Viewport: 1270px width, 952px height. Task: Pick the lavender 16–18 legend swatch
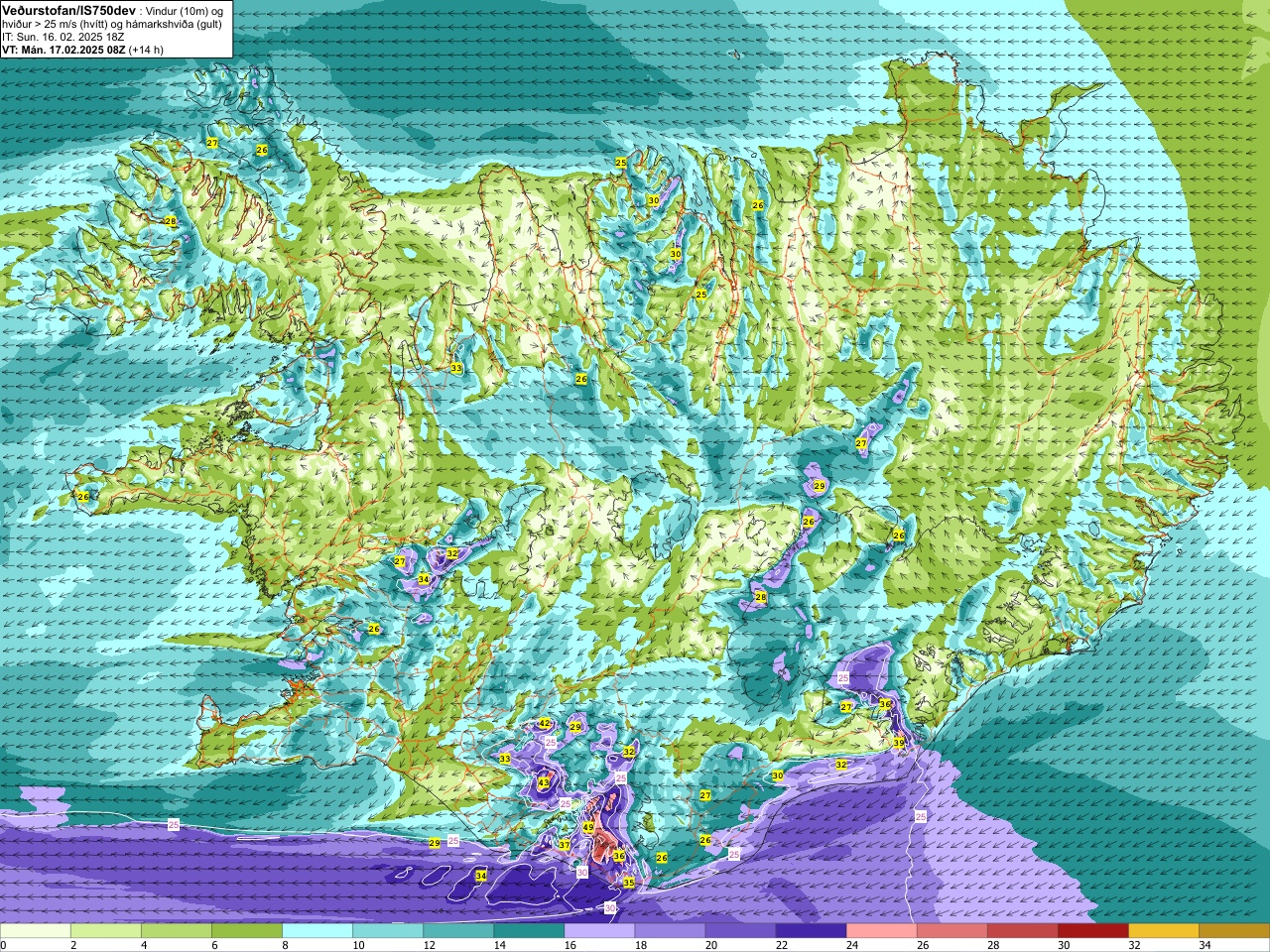click(599, 931)
